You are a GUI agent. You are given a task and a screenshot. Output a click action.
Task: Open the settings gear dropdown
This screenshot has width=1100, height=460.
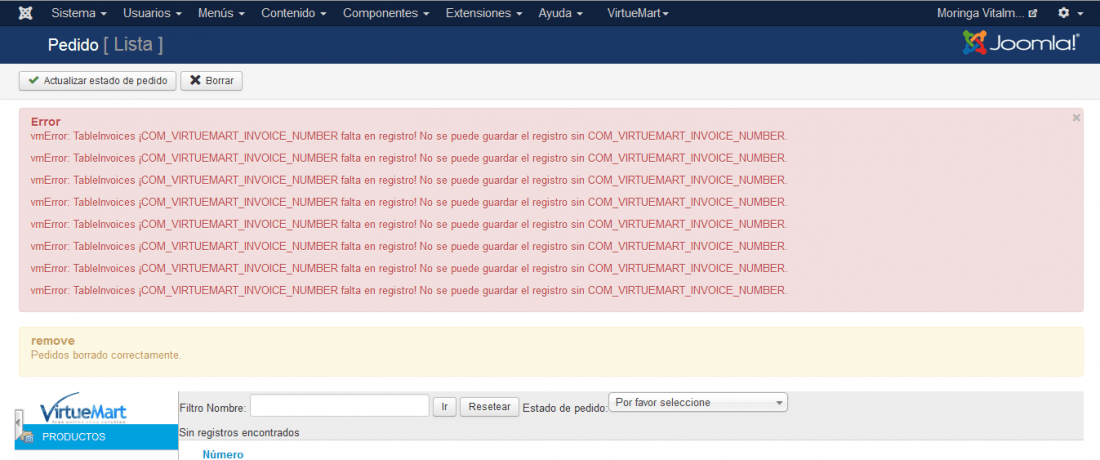(1071, 13)
